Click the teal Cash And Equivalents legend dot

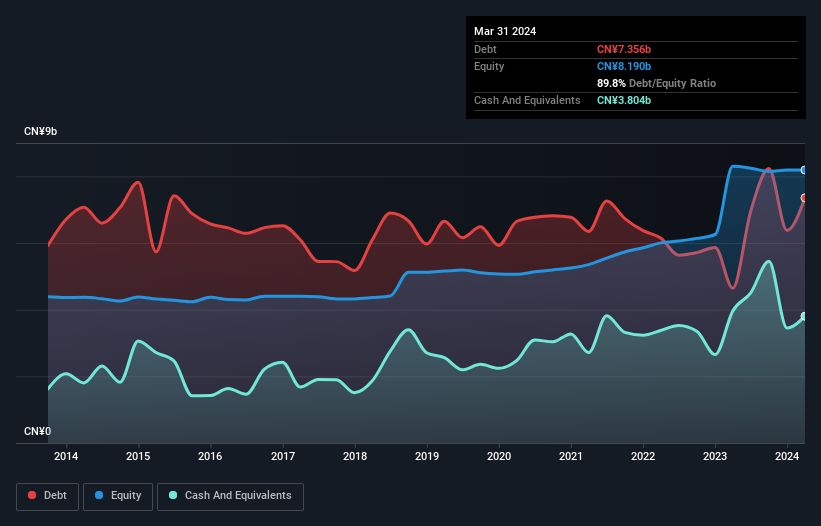pyautogui.click(x=173, y=495)
